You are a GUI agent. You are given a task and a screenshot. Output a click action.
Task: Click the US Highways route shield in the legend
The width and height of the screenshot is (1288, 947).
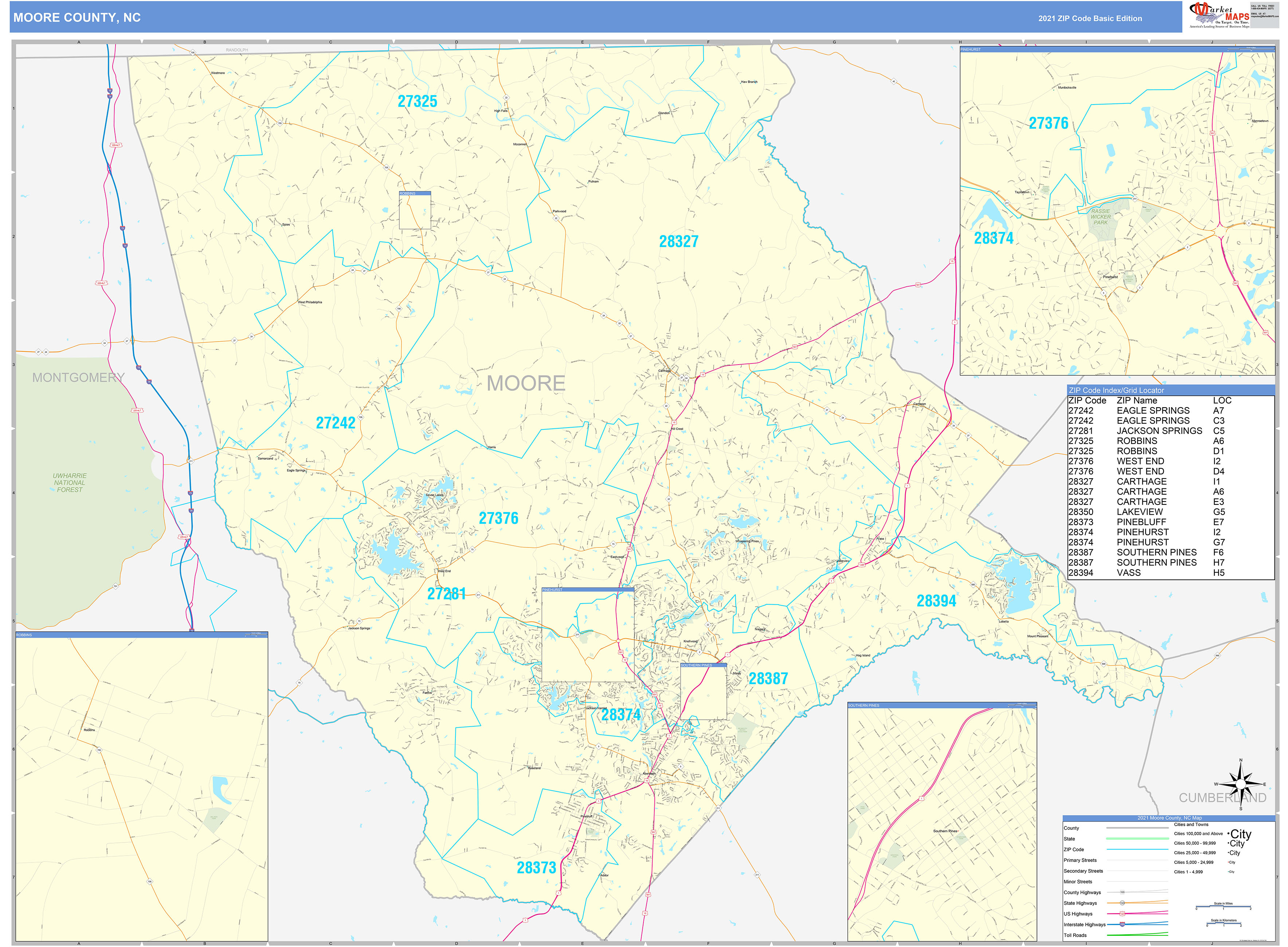pos(1122,914)
